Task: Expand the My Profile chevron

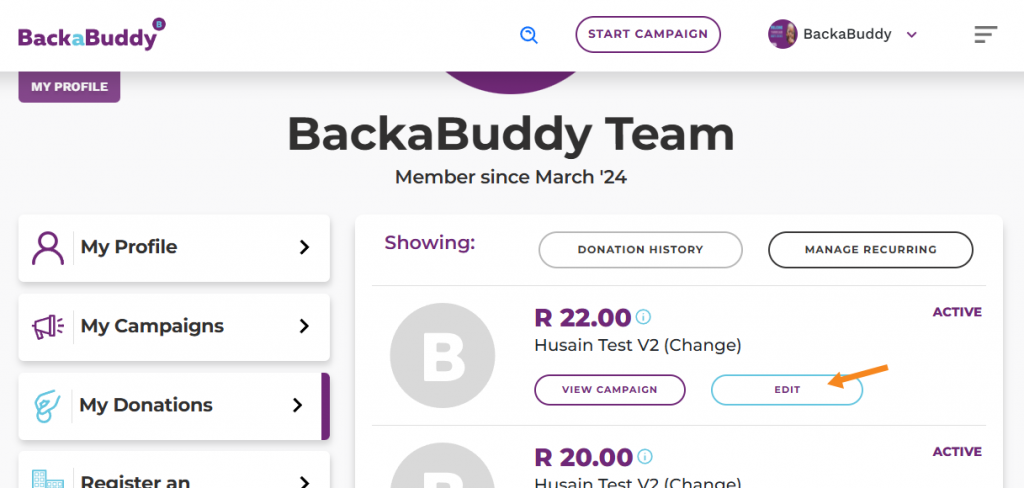Action: pyautogui.click(x=304, y=247)
